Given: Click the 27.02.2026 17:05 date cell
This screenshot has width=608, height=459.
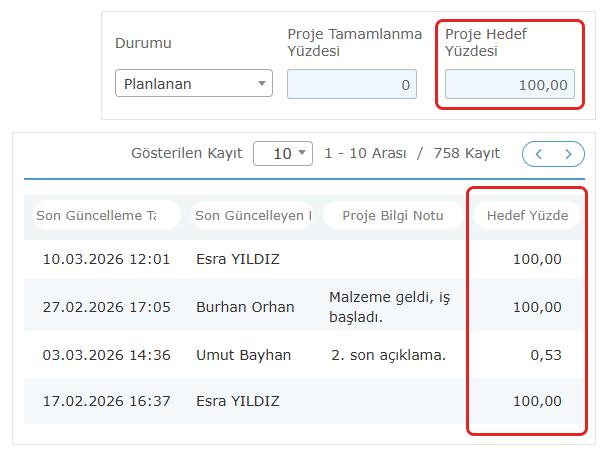Looking at the screenshot, I should pos(106,307).
